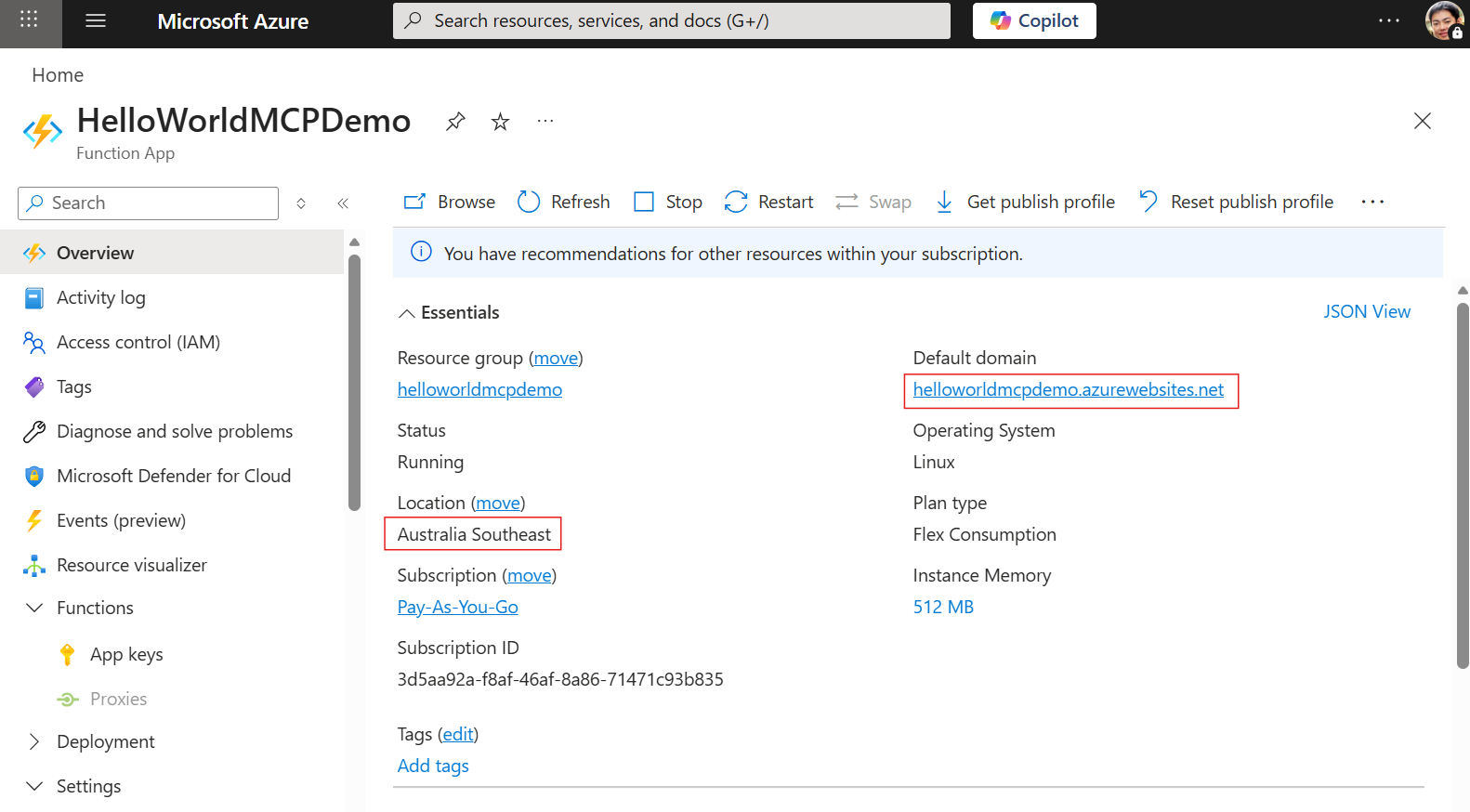Refresh the function app overview

coord(564,202)
